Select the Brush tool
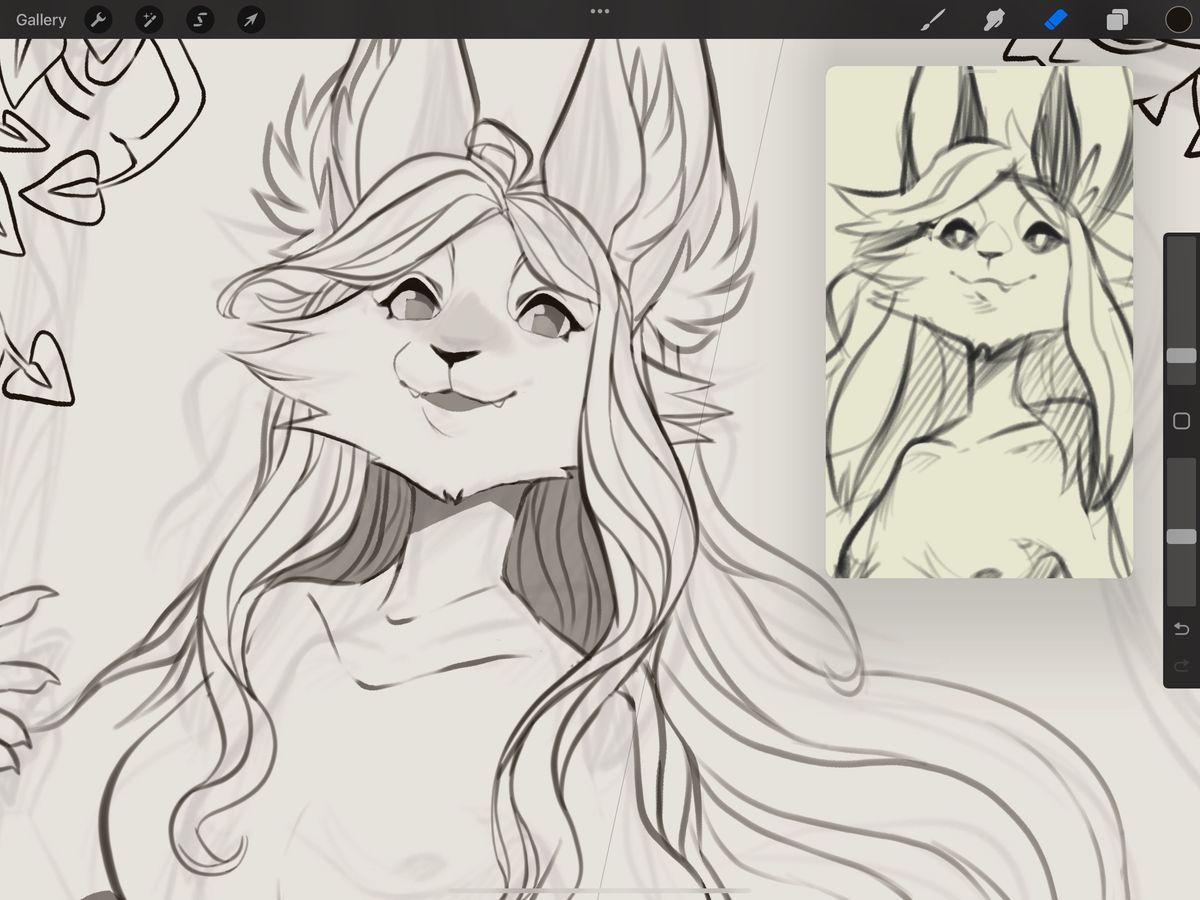1200x900 pixels. point(933,19)
